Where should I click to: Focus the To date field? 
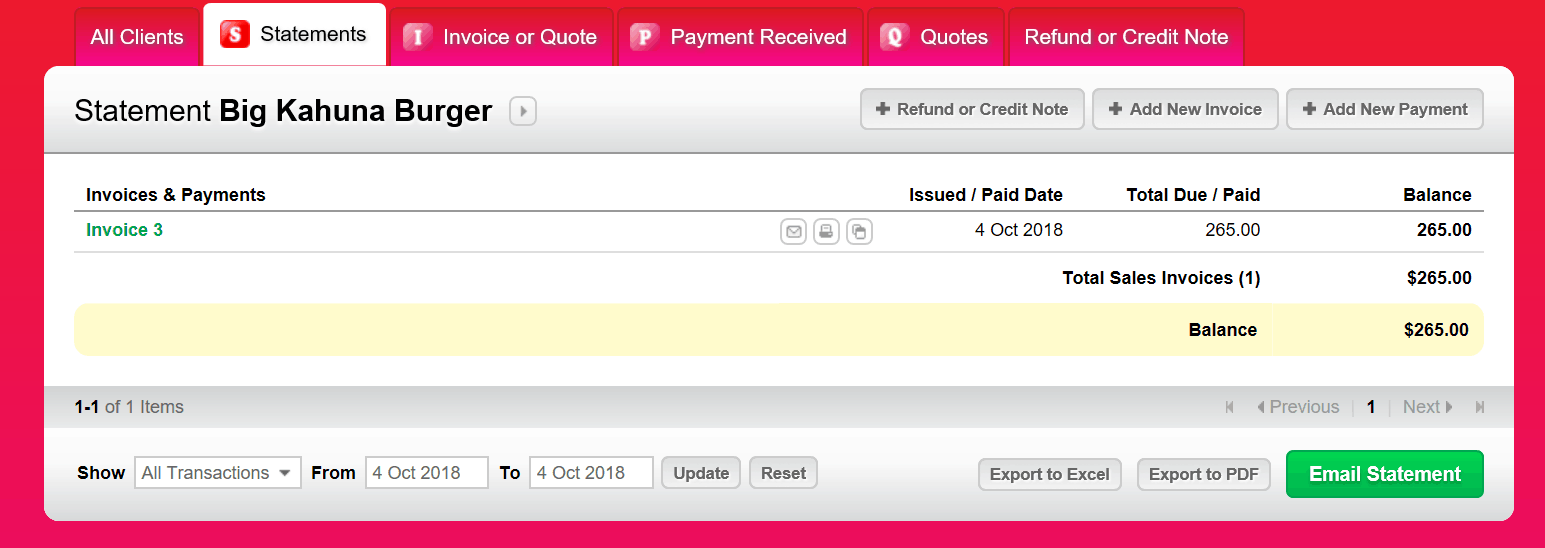[591, 473]
